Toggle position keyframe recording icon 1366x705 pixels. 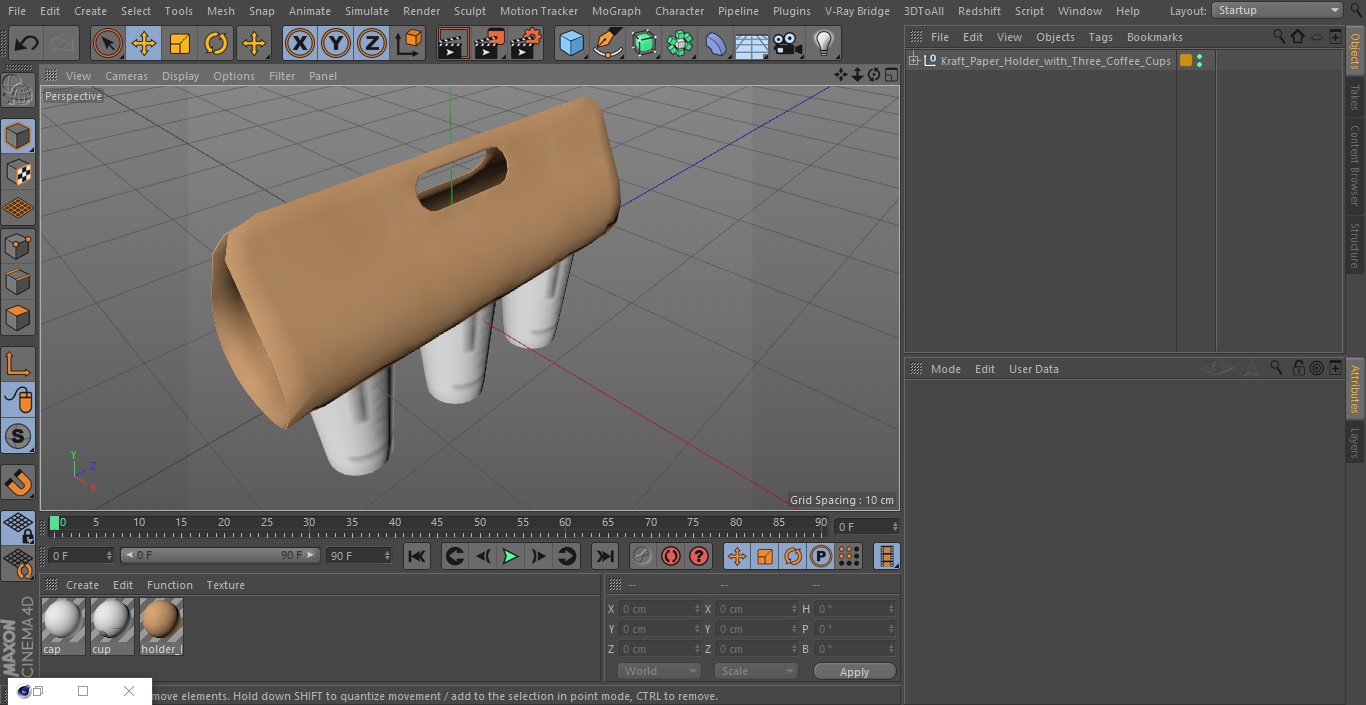coord(737,556)
